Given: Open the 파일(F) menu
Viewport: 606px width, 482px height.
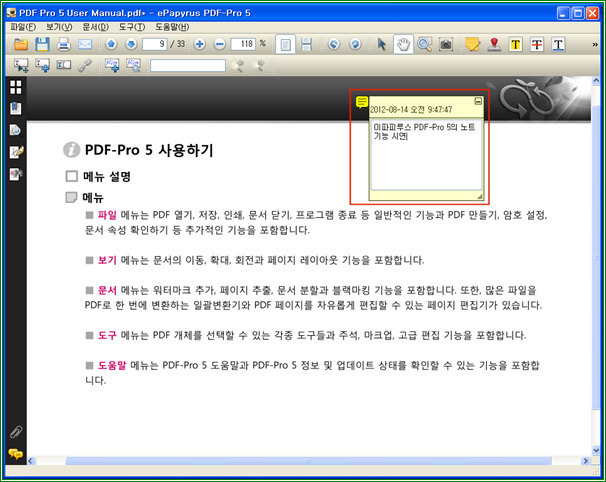Looking at the screenshot, I should (23, 27).
